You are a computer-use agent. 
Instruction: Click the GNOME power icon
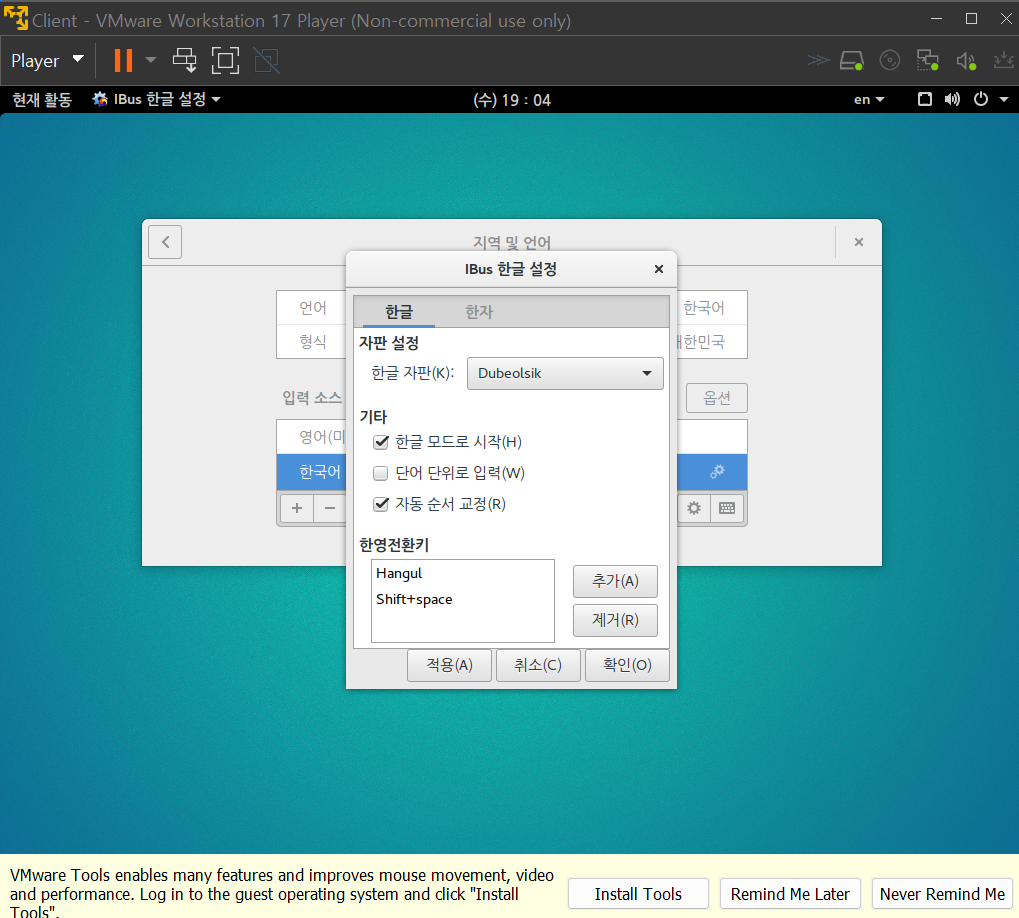coord(981,99)
